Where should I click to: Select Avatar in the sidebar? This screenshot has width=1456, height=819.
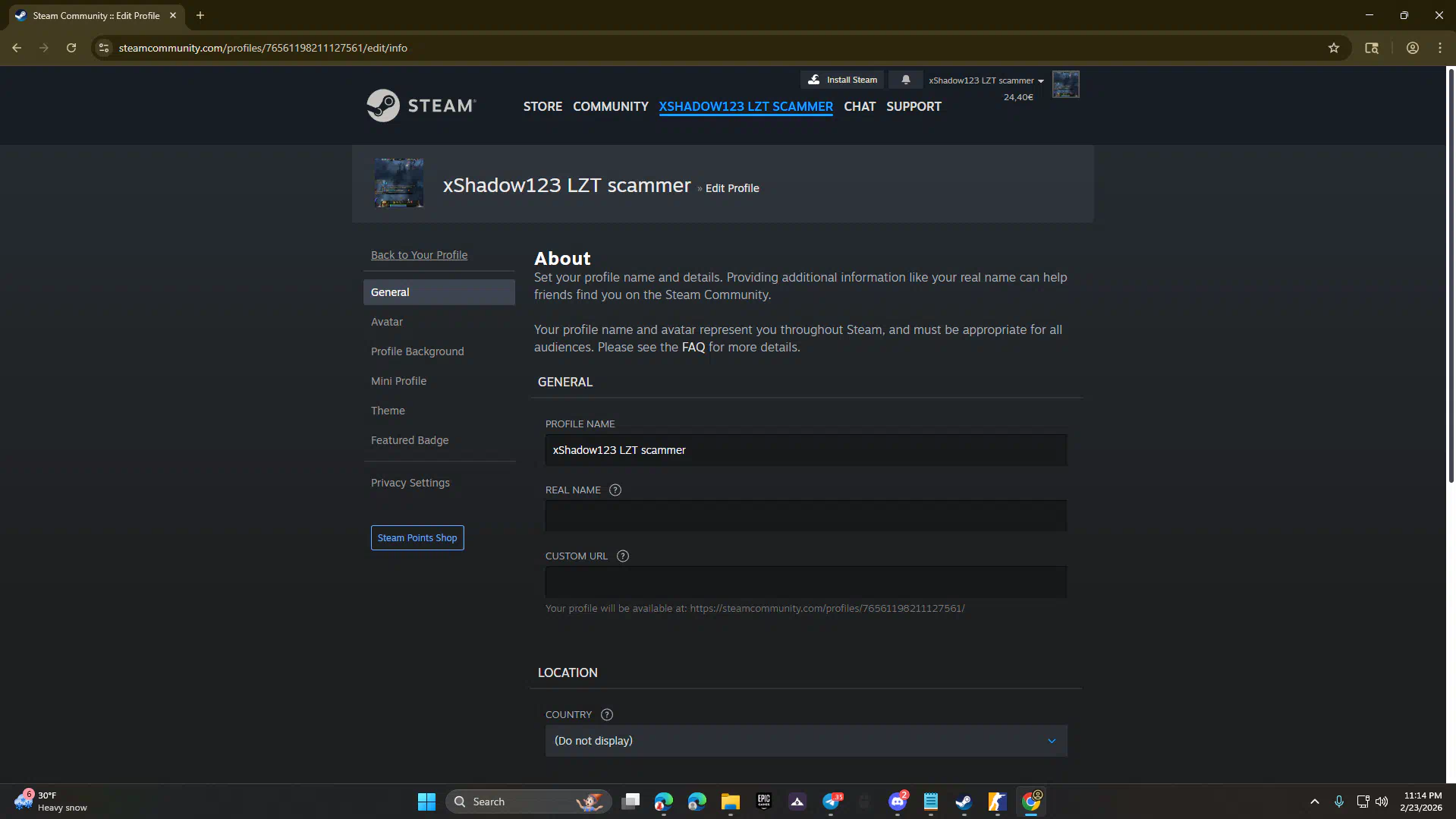(x=387, y=322)
